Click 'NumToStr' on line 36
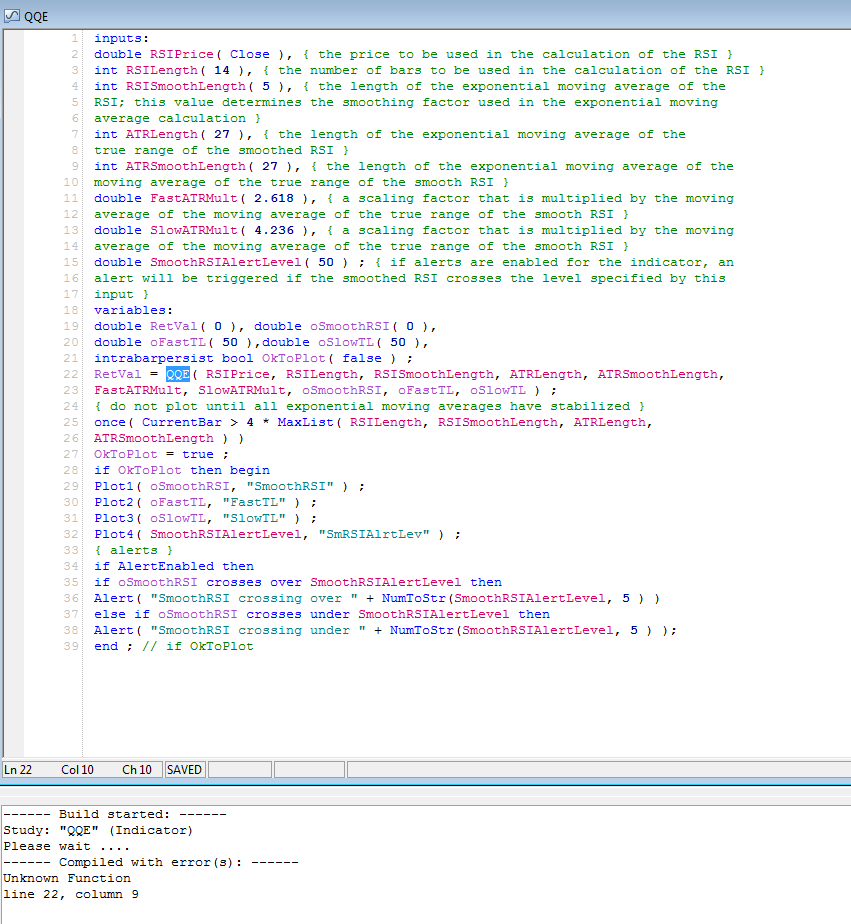Screen dimensions: 851x924 click(414, 598)
